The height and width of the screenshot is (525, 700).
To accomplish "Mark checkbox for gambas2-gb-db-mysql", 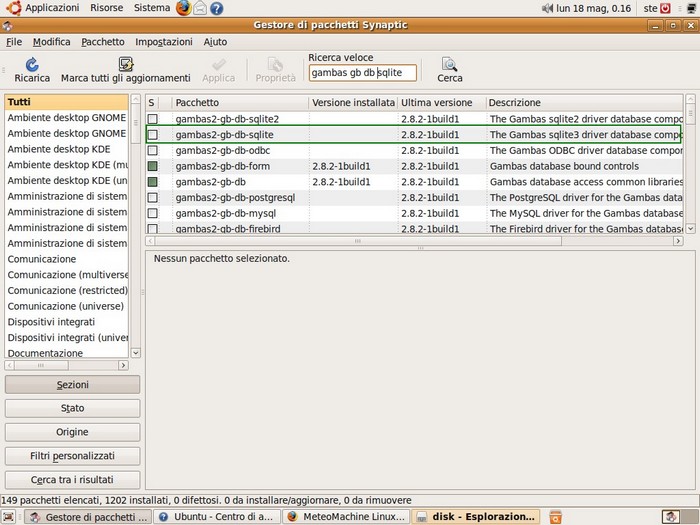I will [x=153, y=213].
